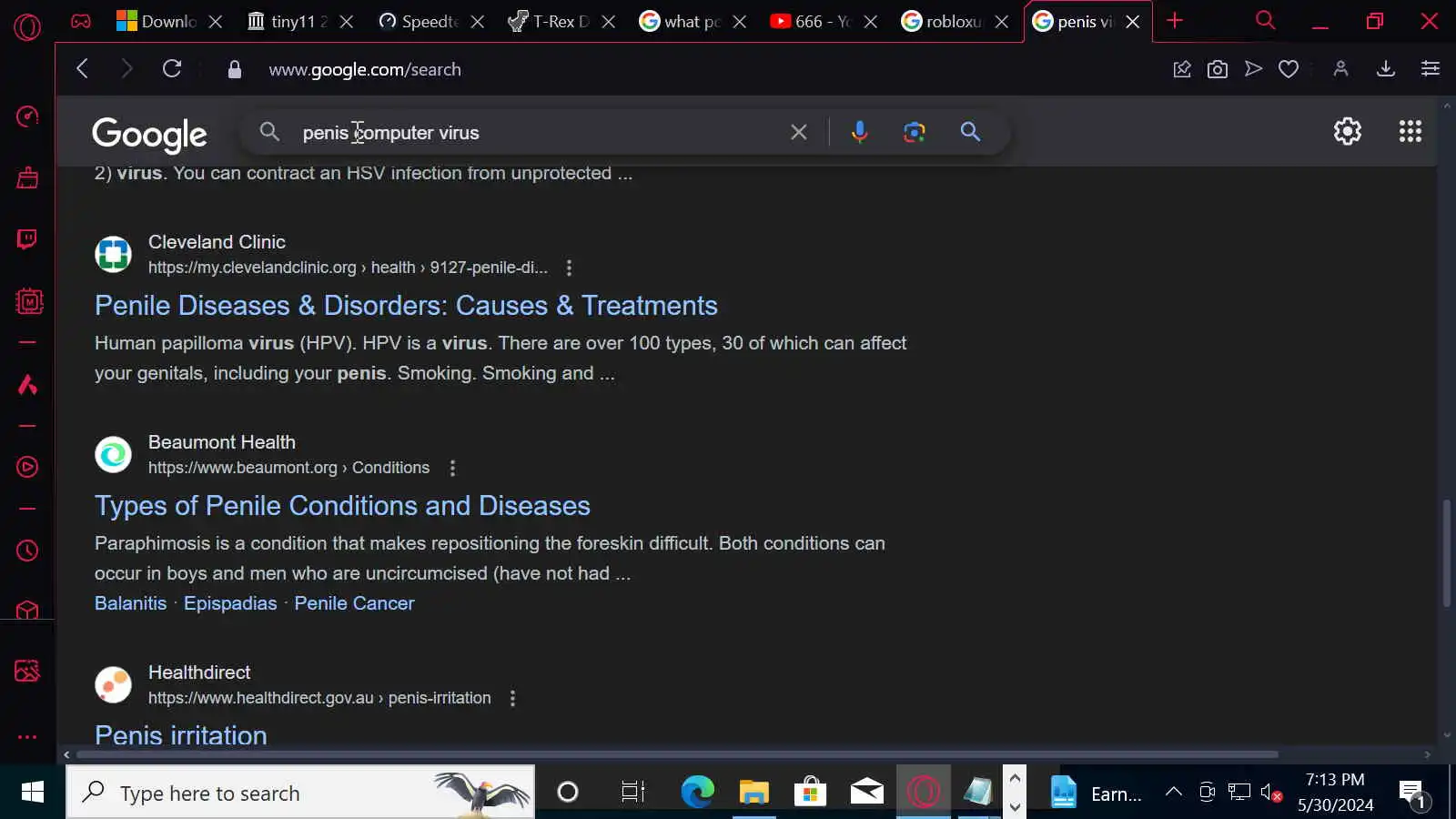Open the Windows notification center
Viewport: 1456px width, 819px height.
click(x=1413, y=794)
